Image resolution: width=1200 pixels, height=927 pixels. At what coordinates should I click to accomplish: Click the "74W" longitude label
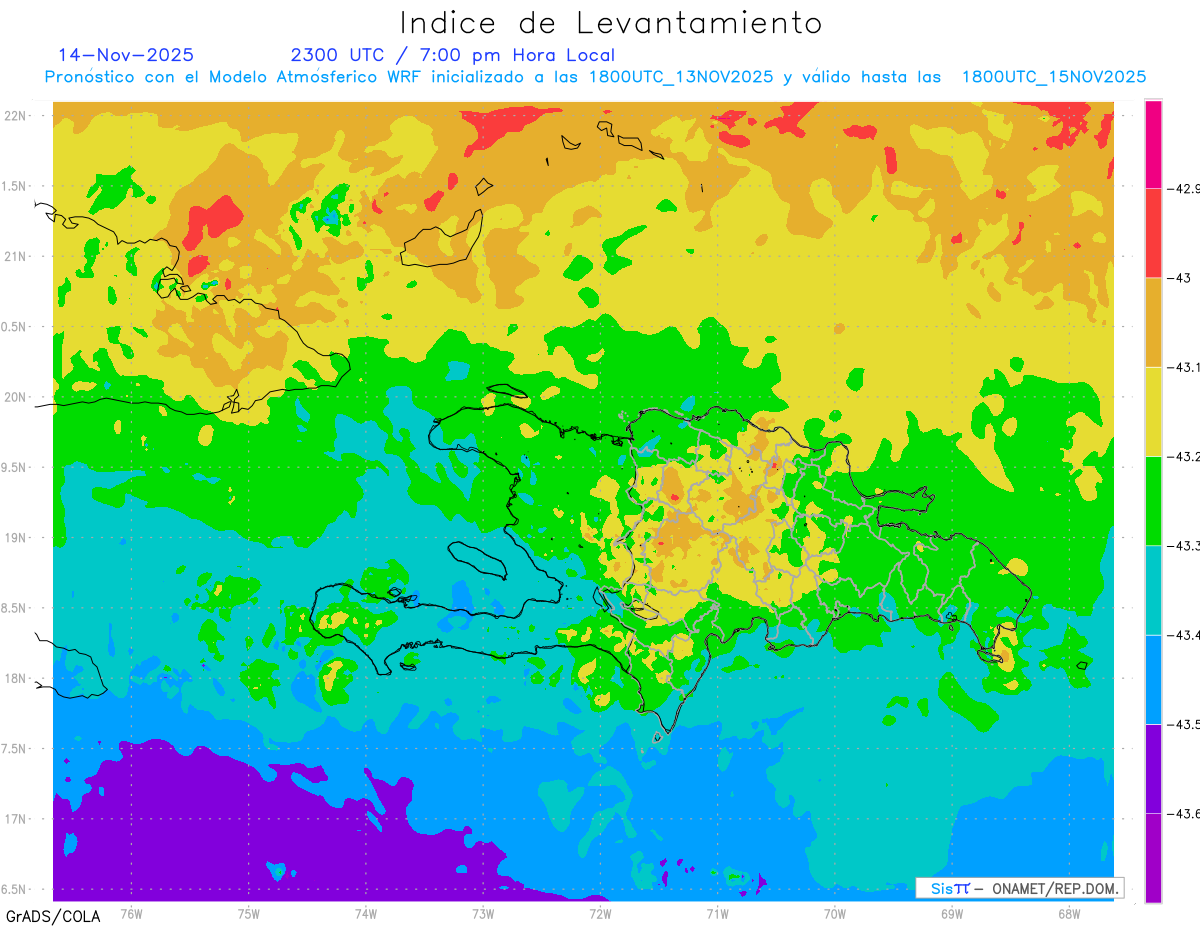coord(366,914)
